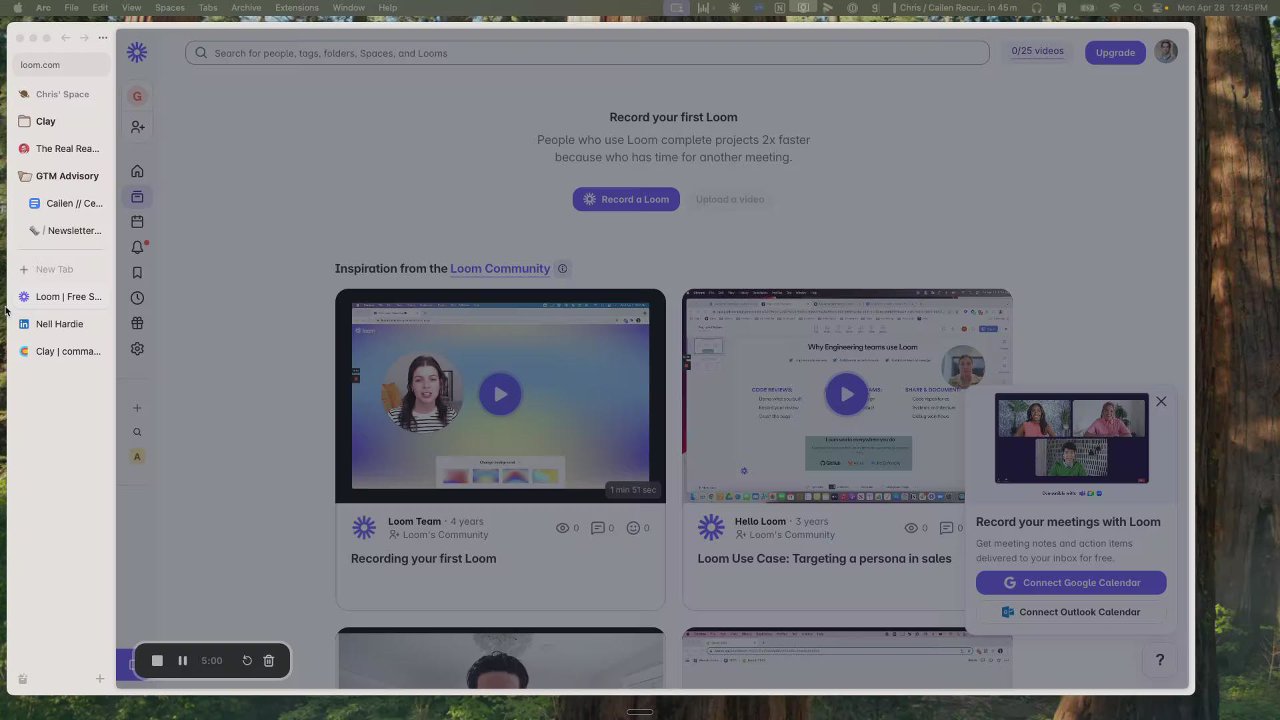Click the invite people icon in sidebar
The height and width of the screenshot is (720, 1280).
pyautogui.click(x=137, y=127)
